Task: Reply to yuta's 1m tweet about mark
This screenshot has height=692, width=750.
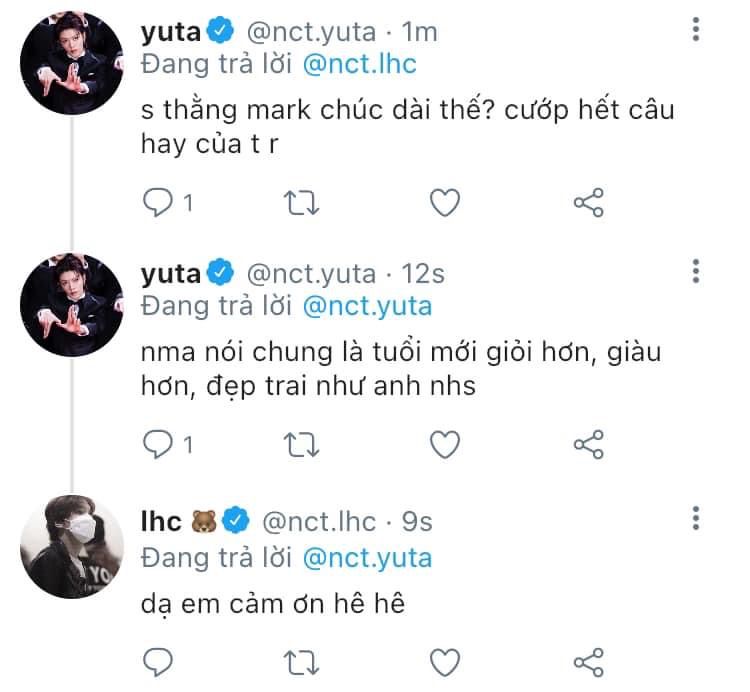Action: coord(158,202)
